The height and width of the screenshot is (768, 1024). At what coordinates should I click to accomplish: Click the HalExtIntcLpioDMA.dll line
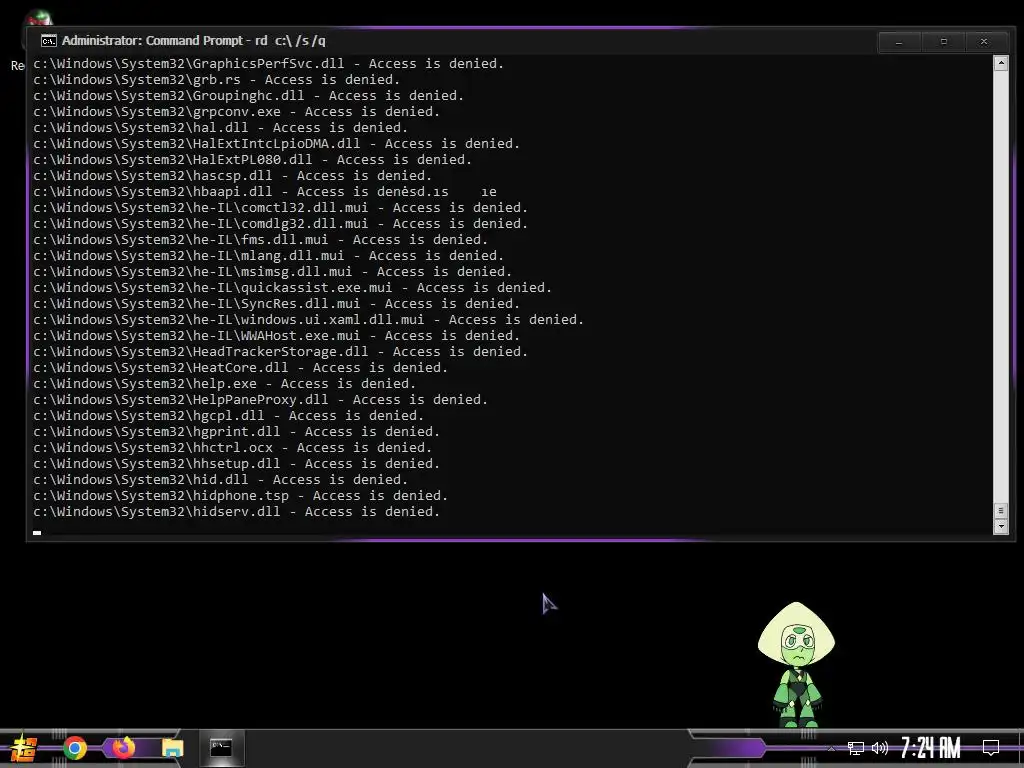276,144
